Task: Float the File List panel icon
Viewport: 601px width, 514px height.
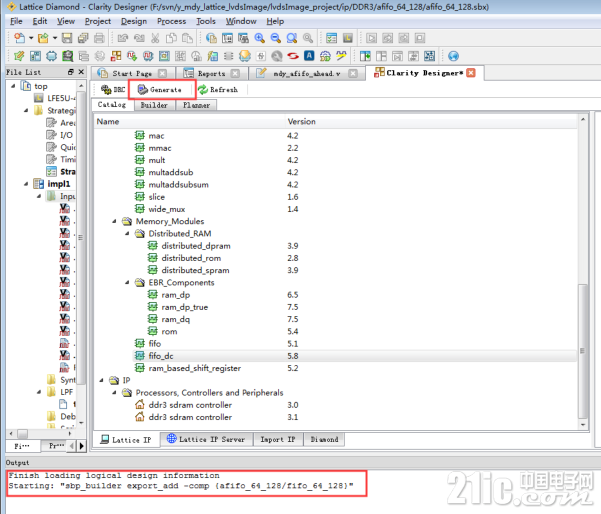Action: click(x=71, y=72)
